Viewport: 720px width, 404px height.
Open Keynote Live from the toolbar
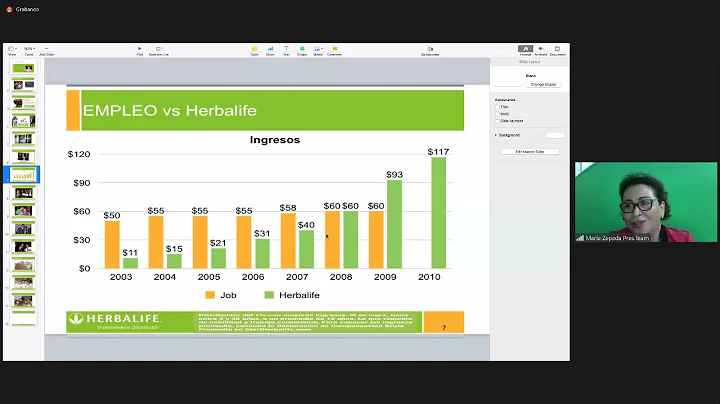coord(159,49)
